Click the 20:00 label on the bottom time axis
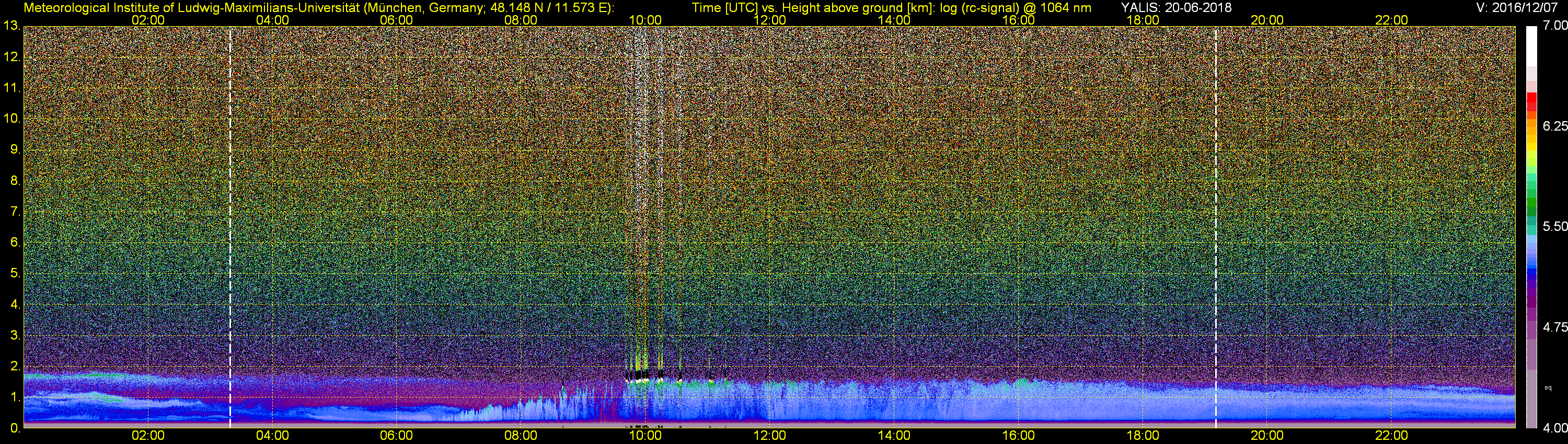 (1267, 436)
